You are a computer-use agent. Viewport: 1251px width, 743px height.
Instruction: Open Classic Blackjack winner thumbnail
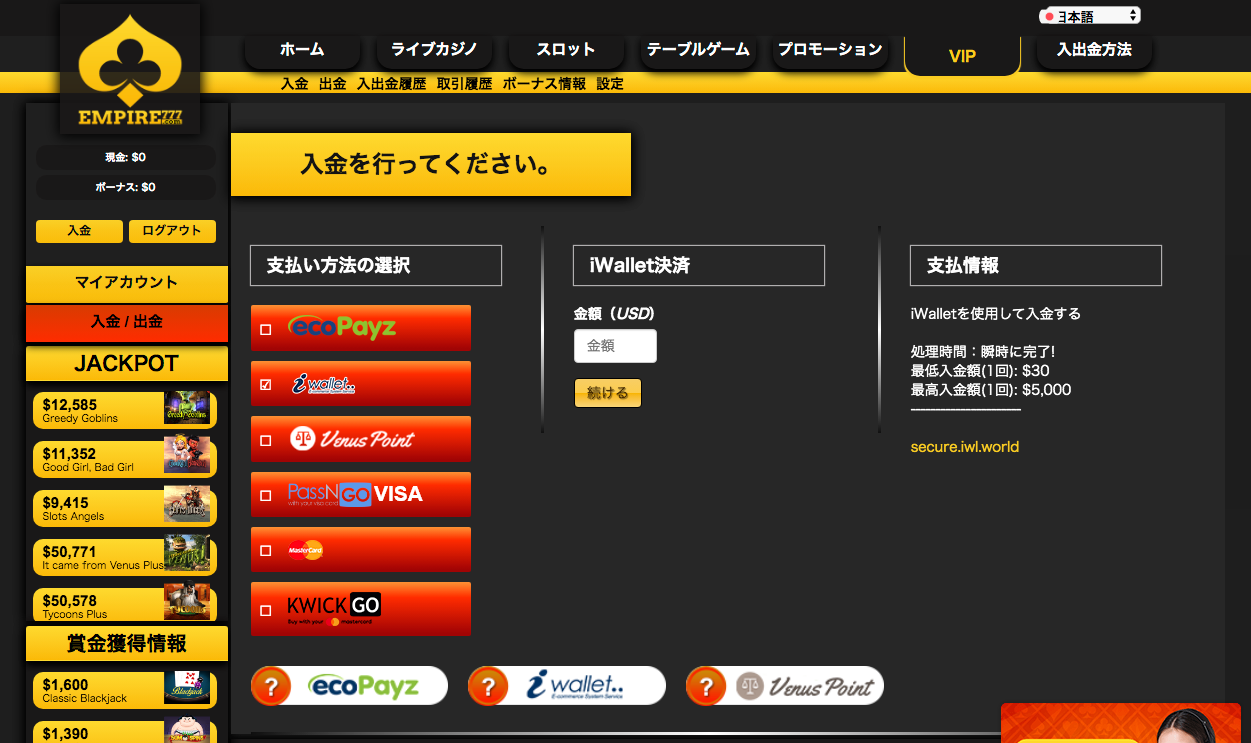tap(187, 689)
